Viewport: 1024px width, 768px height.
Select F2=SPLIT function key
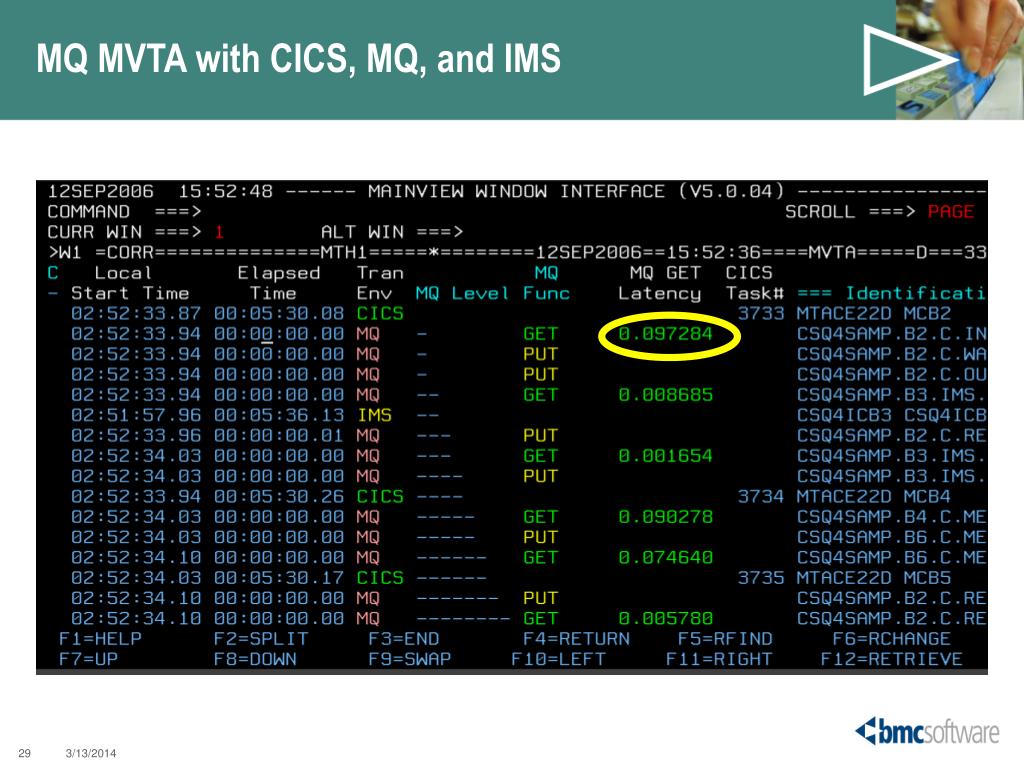pos(261,639)
